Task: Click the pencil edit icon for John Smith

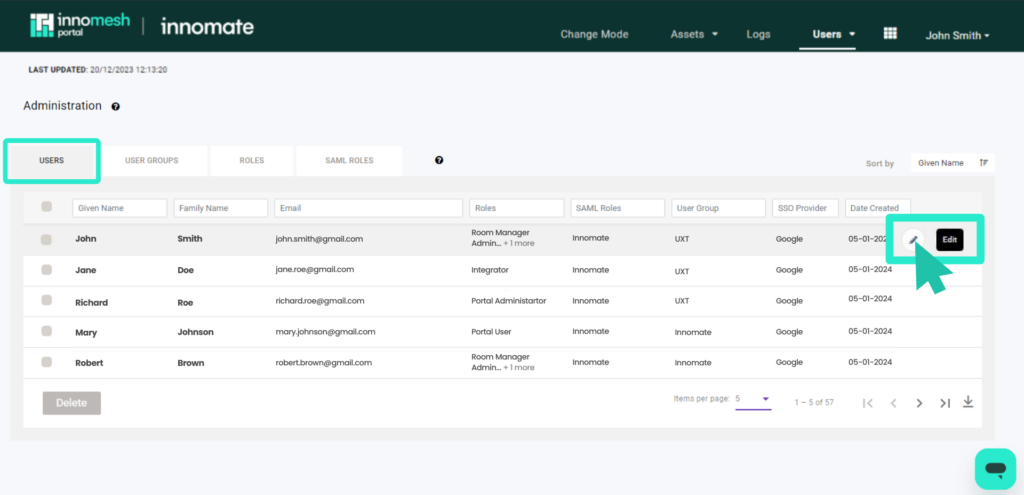Action: tap(913, 240)
